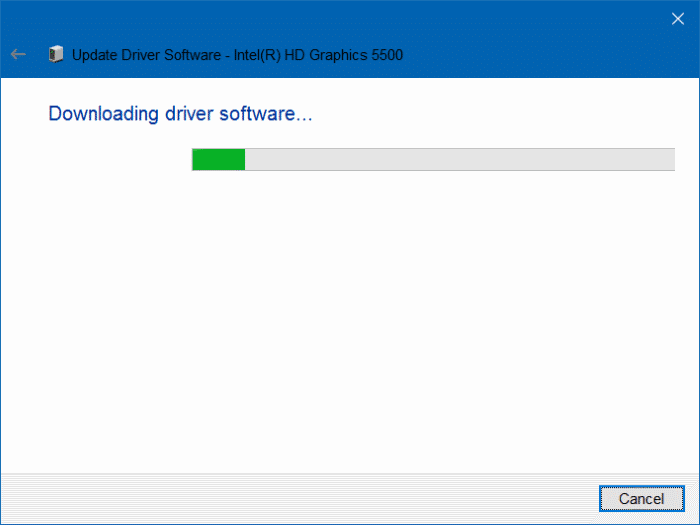Click the green download progress bar
The height and width of the screenshot is (525, 700).
433,159
